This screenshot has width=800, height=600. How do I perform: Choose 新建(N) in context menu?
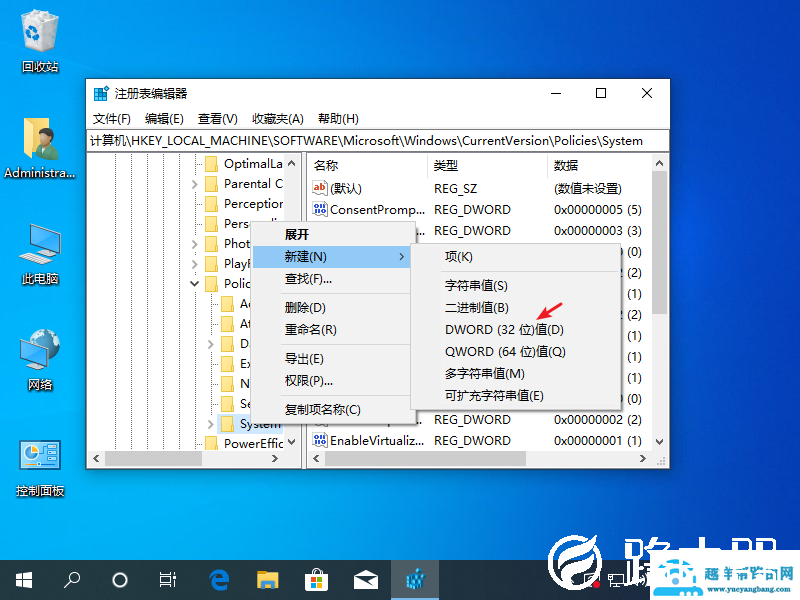pos(333,257)
